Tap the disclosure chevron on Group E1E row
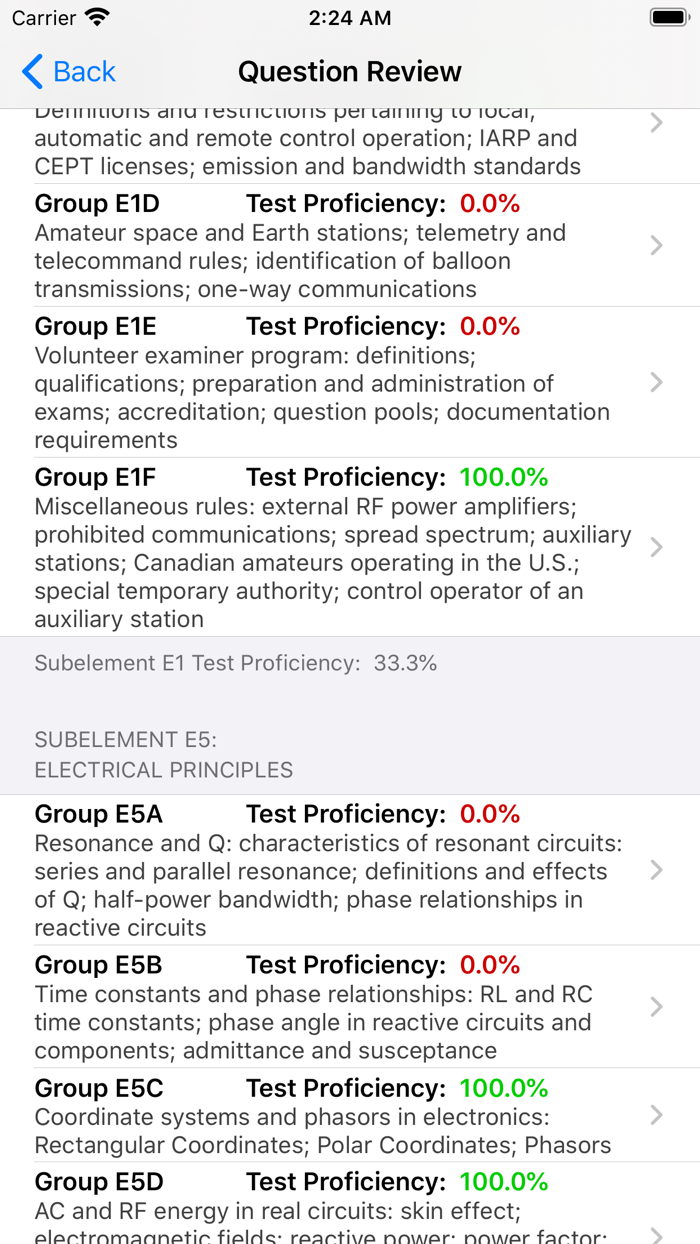Viewport: 700px width, 1244px height. (656, 381)
